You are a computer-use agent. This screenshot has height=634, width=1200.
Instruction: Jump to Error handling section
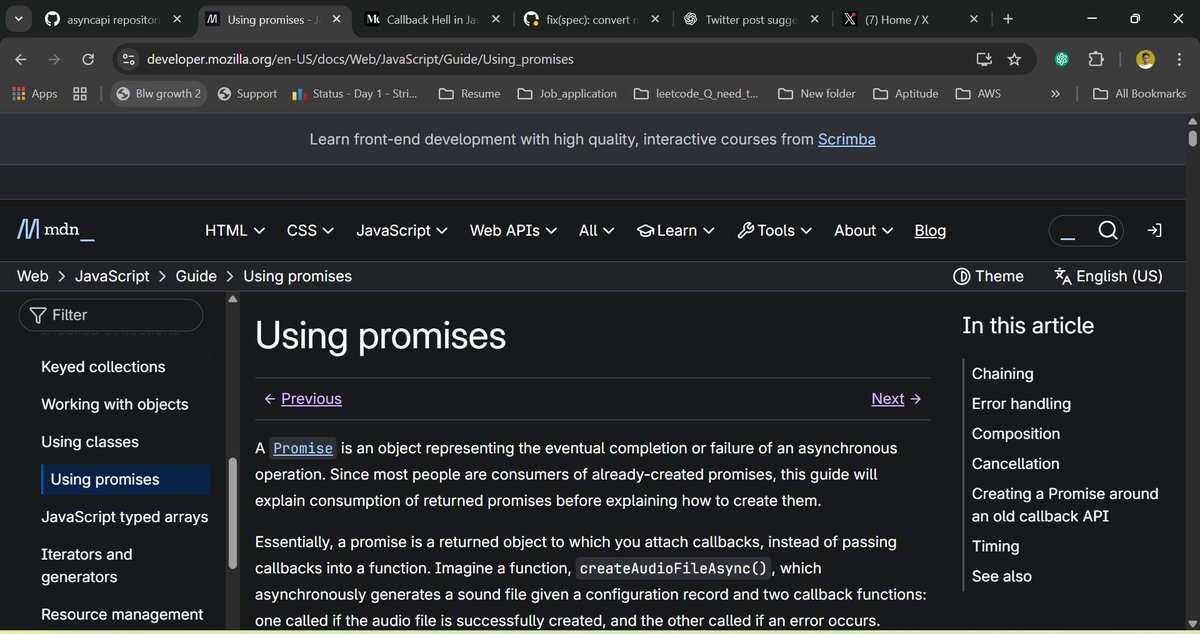1021,404
